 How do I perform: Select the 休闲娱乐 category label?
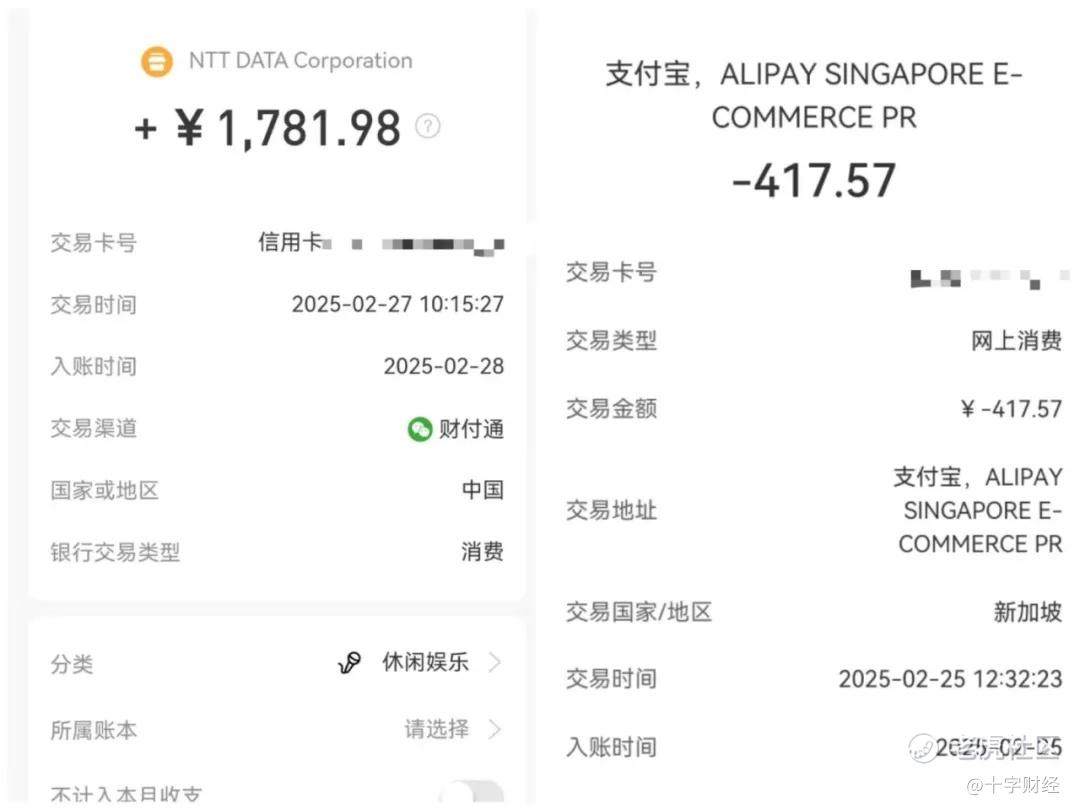coord(426,662)
